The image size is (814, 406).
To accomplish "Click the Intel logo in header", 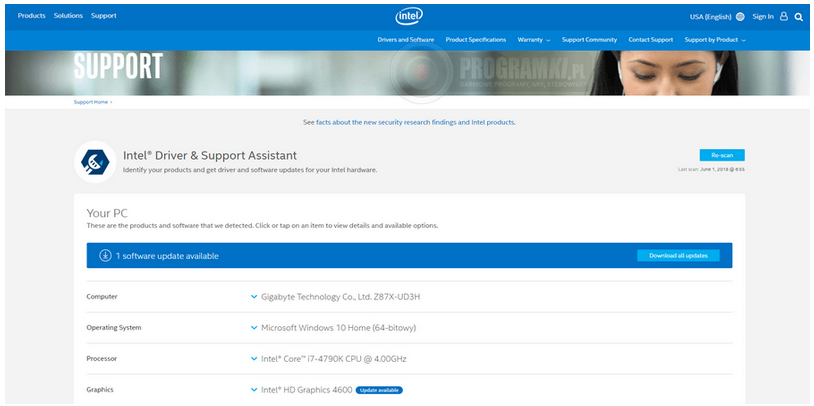I will click(x=409, y=17).
